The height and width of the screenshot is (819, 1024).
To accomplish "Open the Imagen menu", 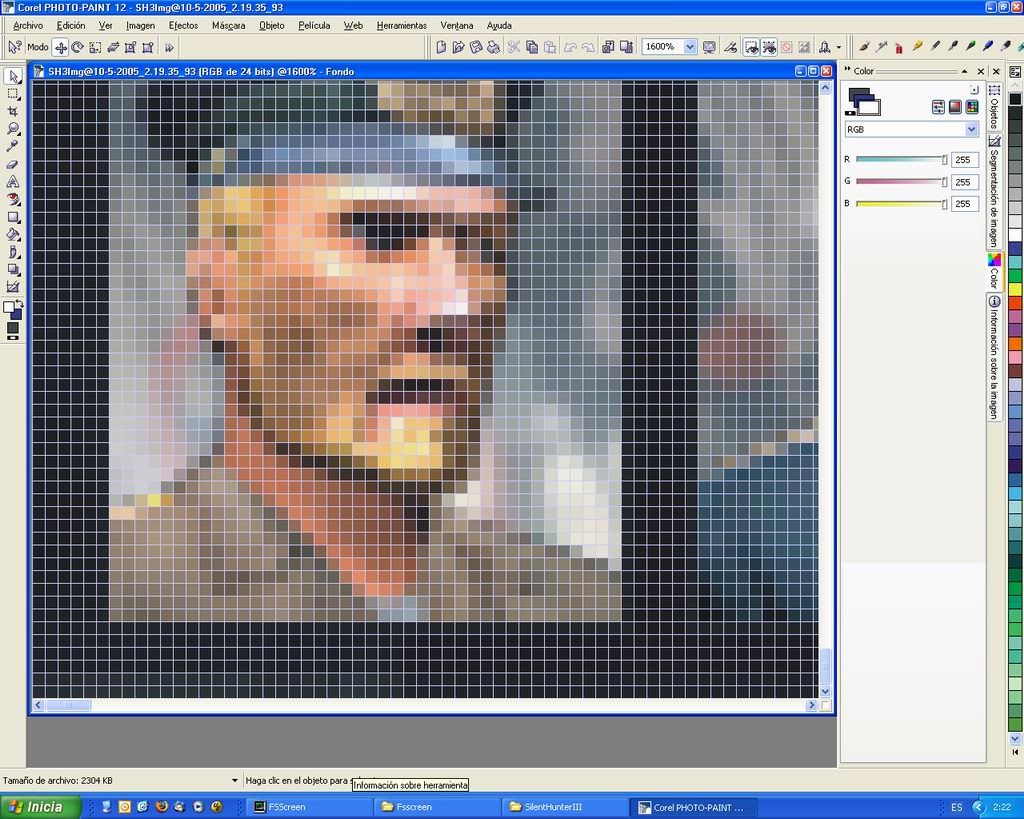I will point(140,25).
